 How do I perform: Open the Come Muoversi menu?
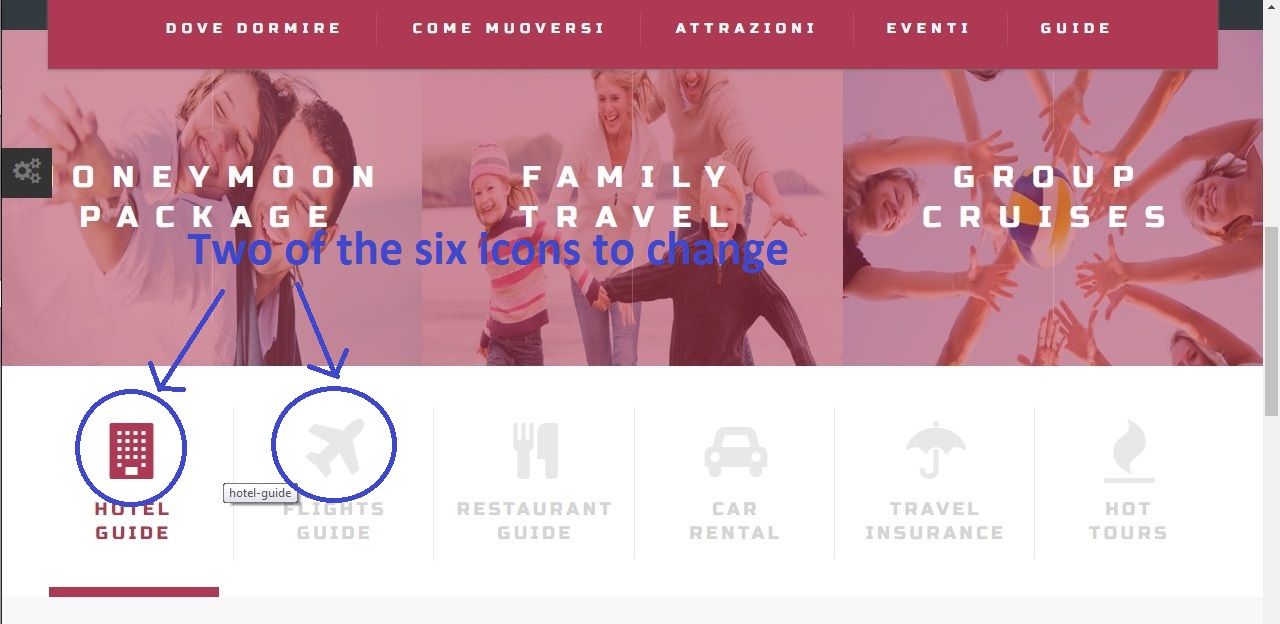click(509, 28)
